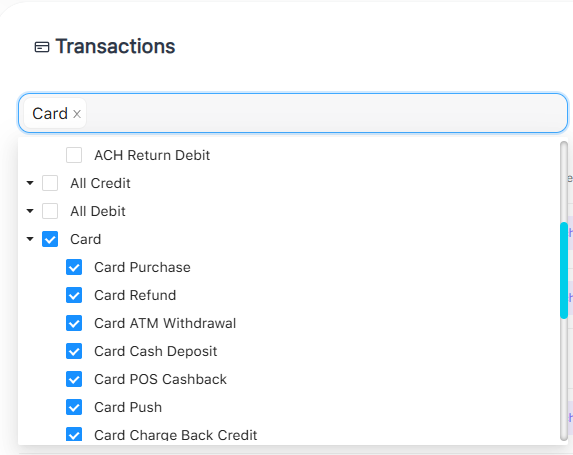
Task: Uncheck Card ATM Withdrawal checkbox
Action: (x=74, y=323)
